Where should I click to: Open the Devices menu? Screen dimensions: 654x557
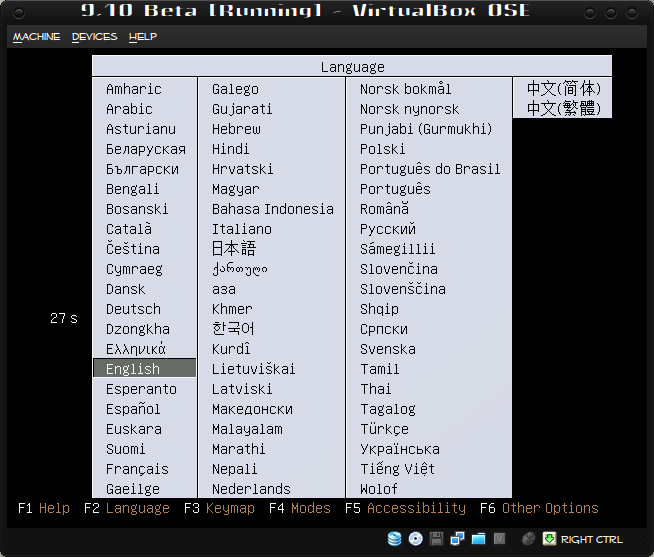click(94, 37)
